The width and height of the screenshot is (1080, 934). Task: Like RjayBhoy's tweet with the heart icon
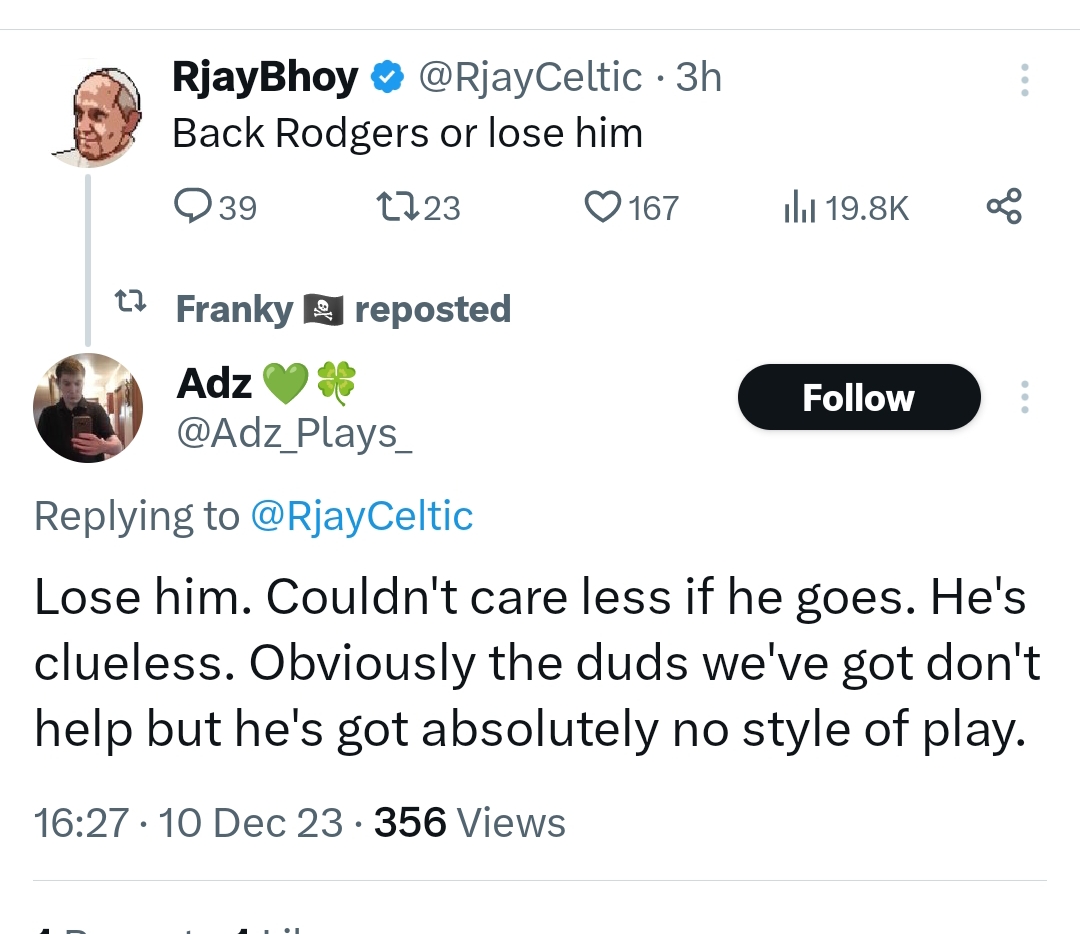pos(601,207)
